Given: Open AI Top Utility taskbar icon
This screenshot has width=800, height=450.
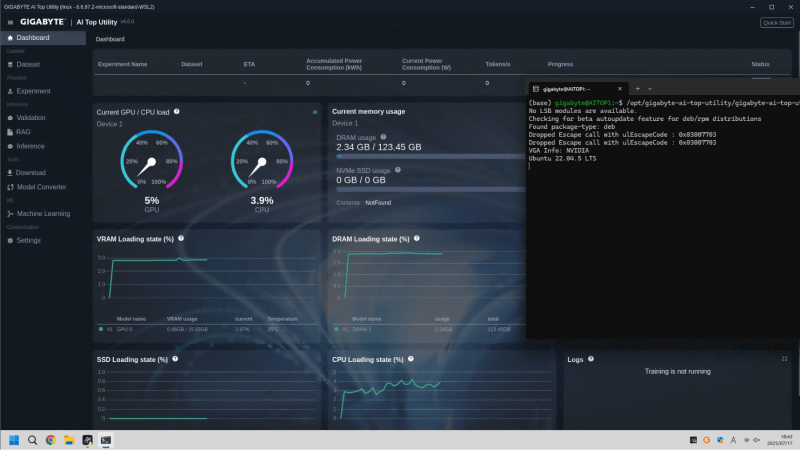Looking at the screenshot, I should point(87,440).
